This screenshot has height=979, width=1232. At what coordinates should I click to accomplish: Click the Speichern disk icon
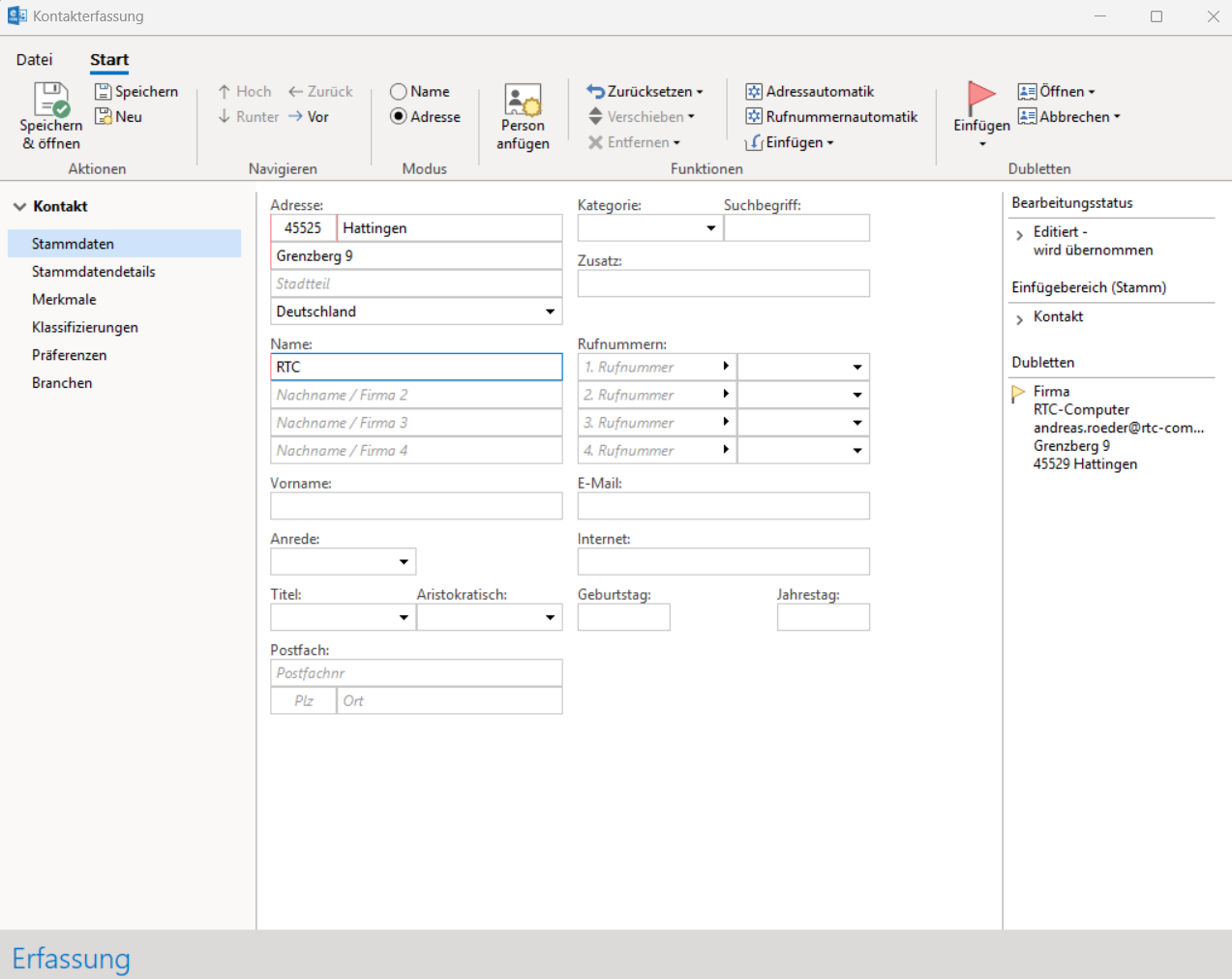pyautogui.click(x=103, y=92)
